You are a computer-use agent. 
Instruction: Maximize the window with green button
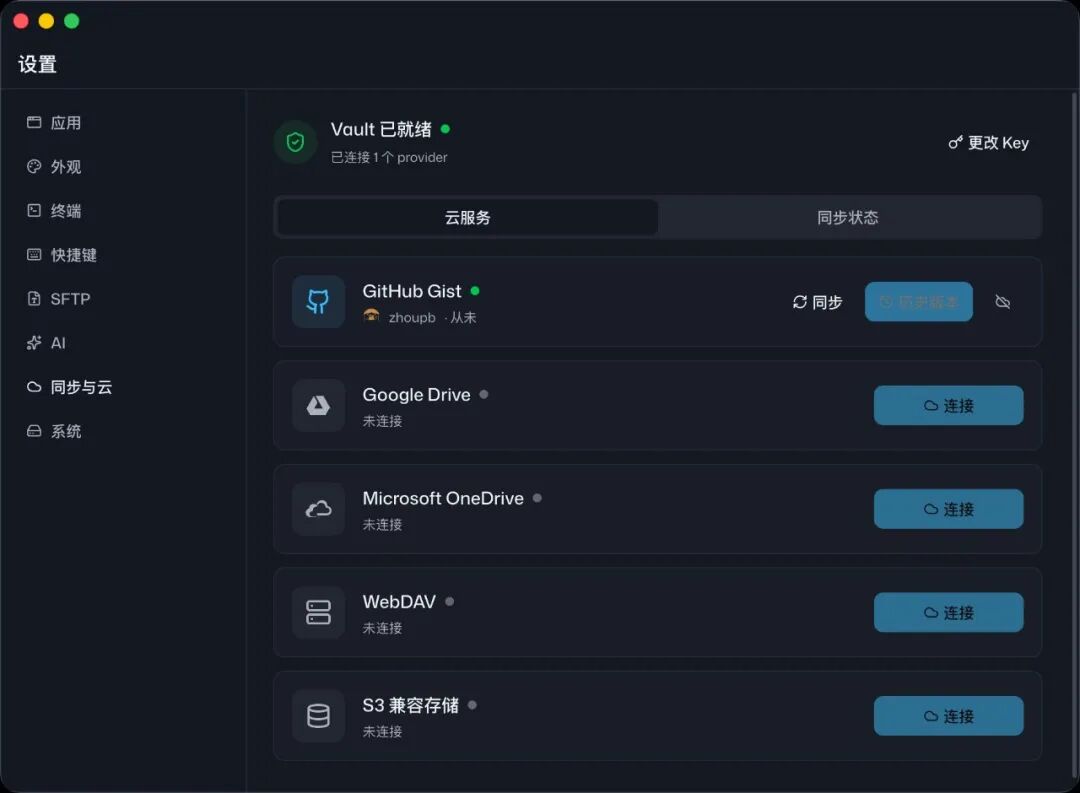click(72, 21)
